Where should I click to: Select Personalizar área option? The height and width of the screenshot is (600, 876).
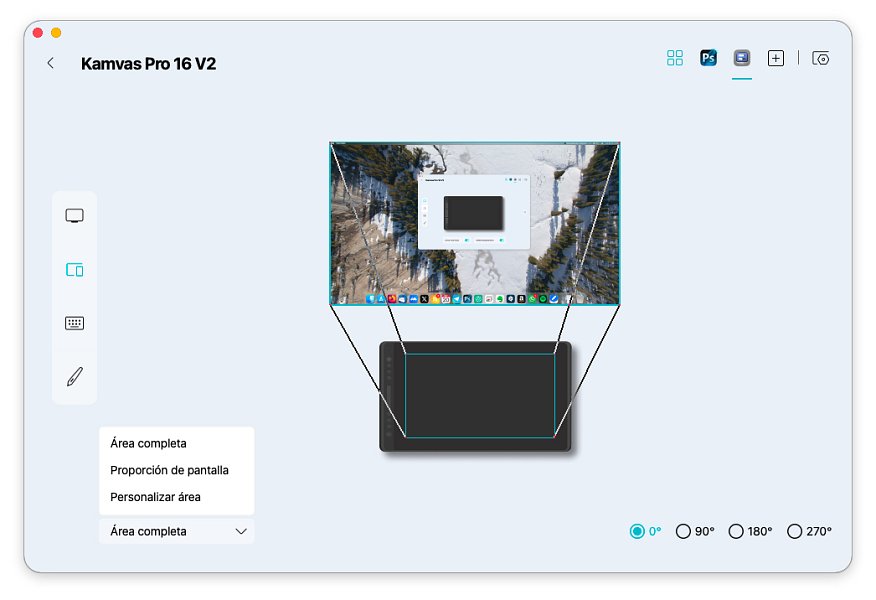pos(155,497)
